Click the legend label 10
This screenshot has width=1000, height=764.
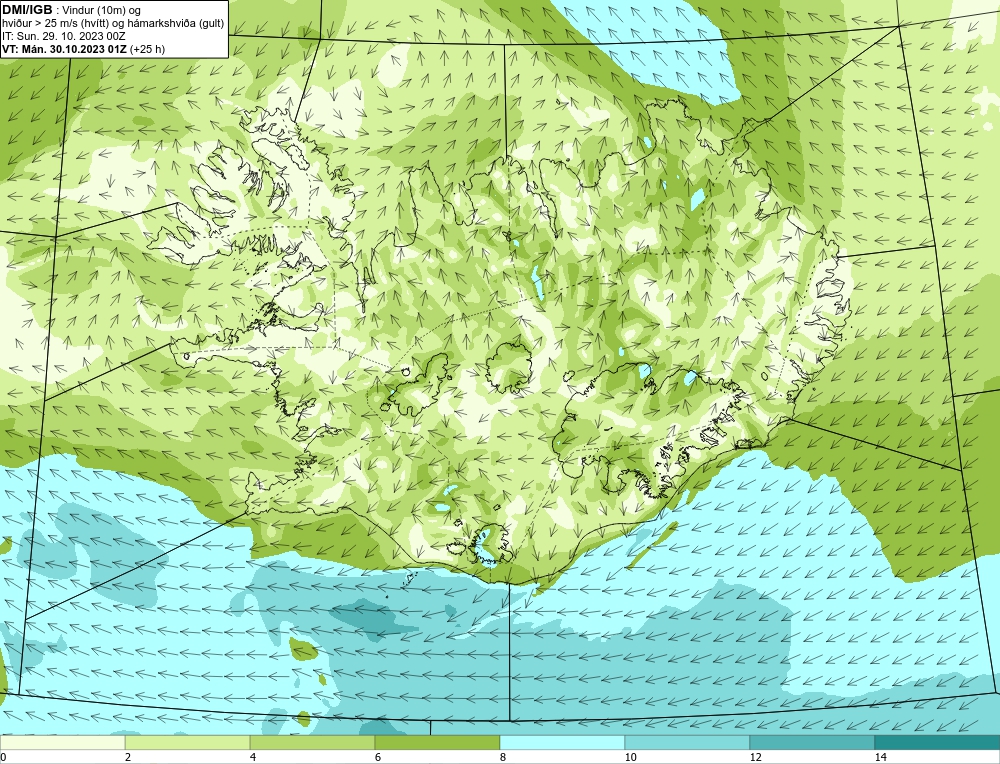click(631, 757)
